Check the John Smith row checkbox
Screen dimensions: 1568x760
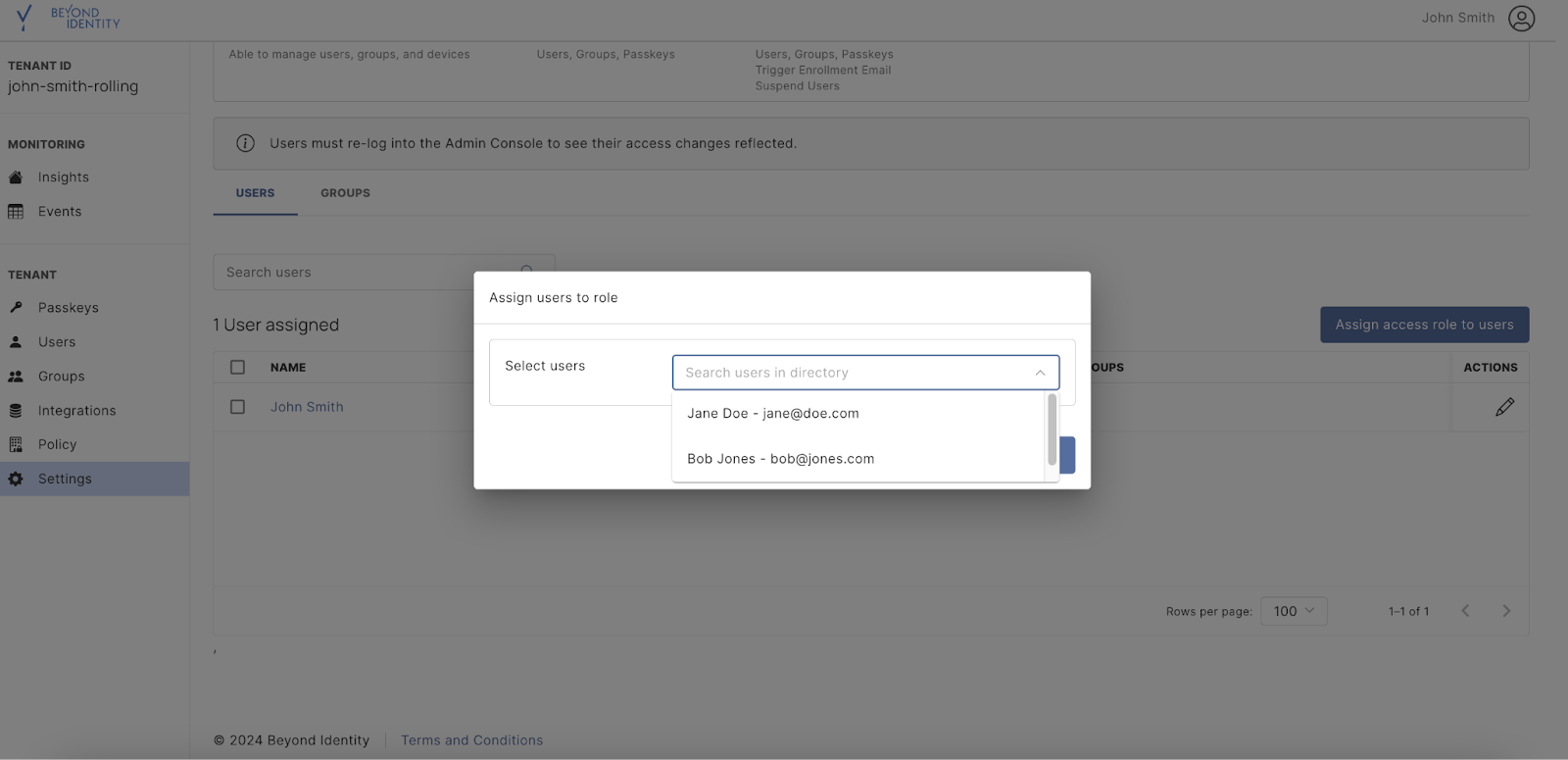pyautogui.click(x=237, y=407)
